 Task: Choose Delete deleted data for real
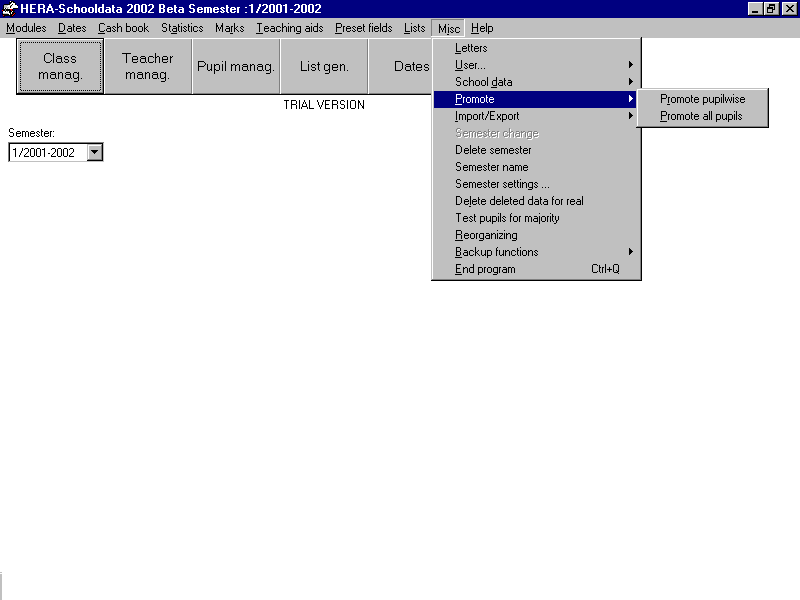click(x=536, y=201)
